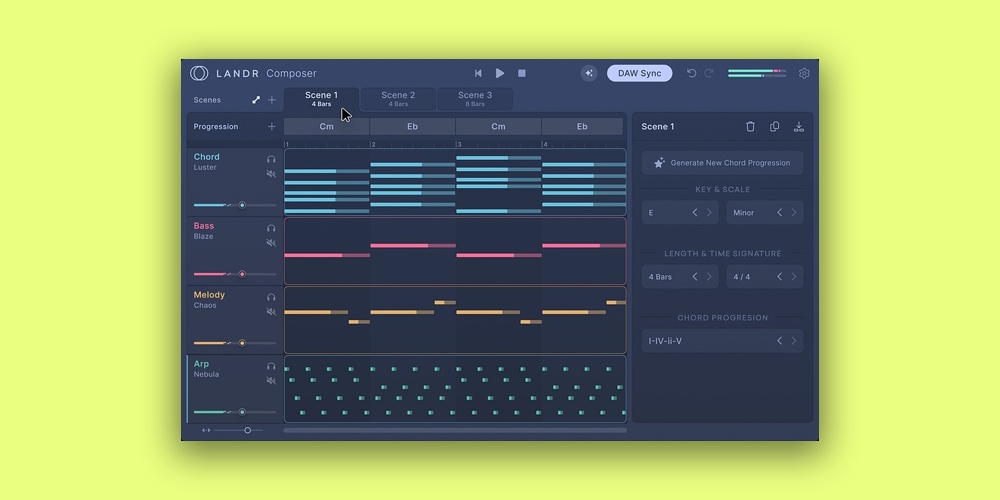The width and height of the screenshot is (1000, 500).
Task: Open settings gear icon
Action: coord(804,73)
